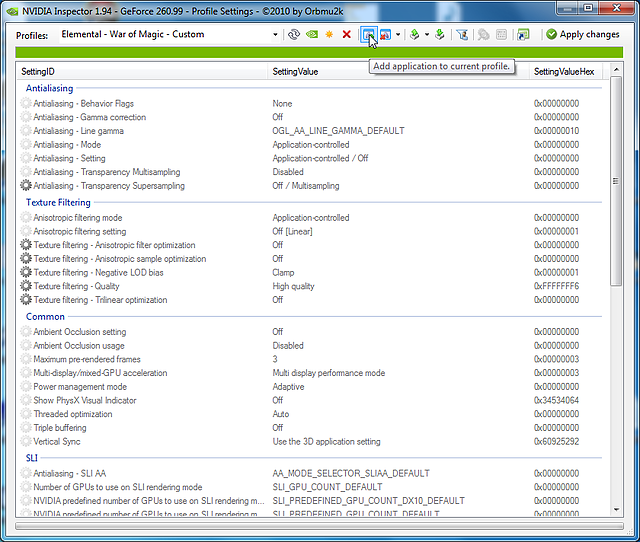The width and height of the screenshot is (640, 542).
Task: Select the Maximum pre-rendered frames row
Action: coord(313,359)
